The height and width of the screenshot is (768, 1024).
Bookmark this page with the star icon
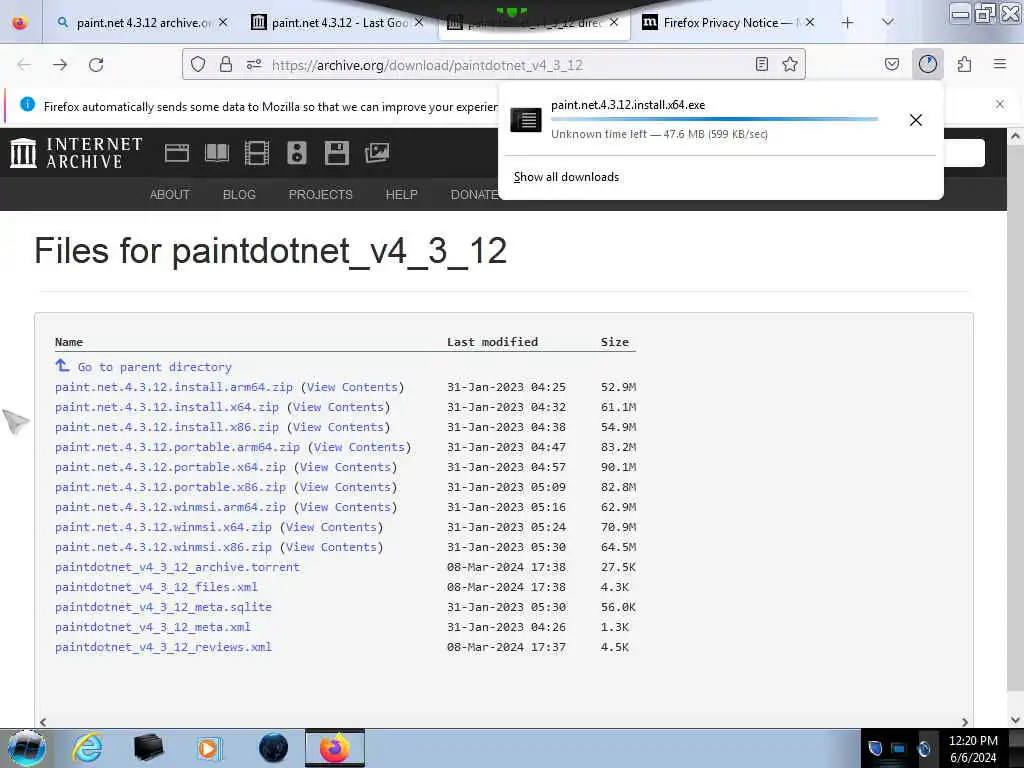pyautogui.click(x=790, y=64)
